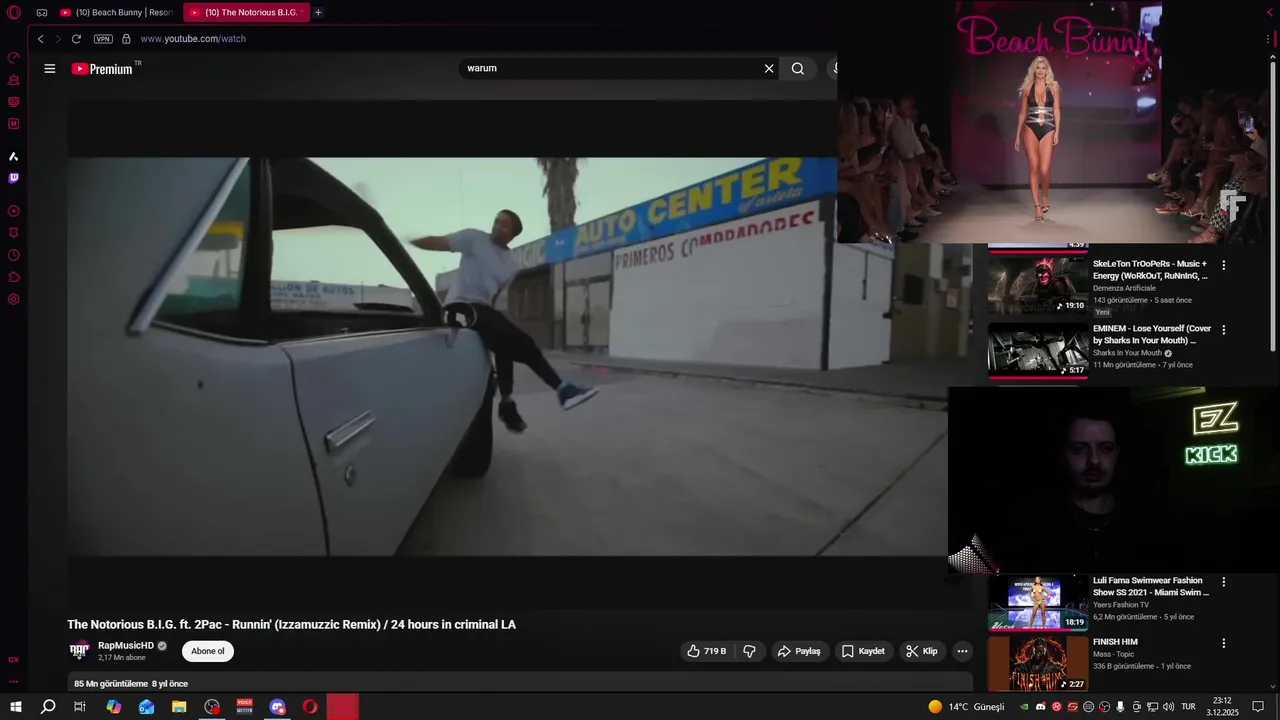This screenshot has height=720, width=1280.
Task: Open GX Cleaner icon in sidebar
Action: (14, 79)
